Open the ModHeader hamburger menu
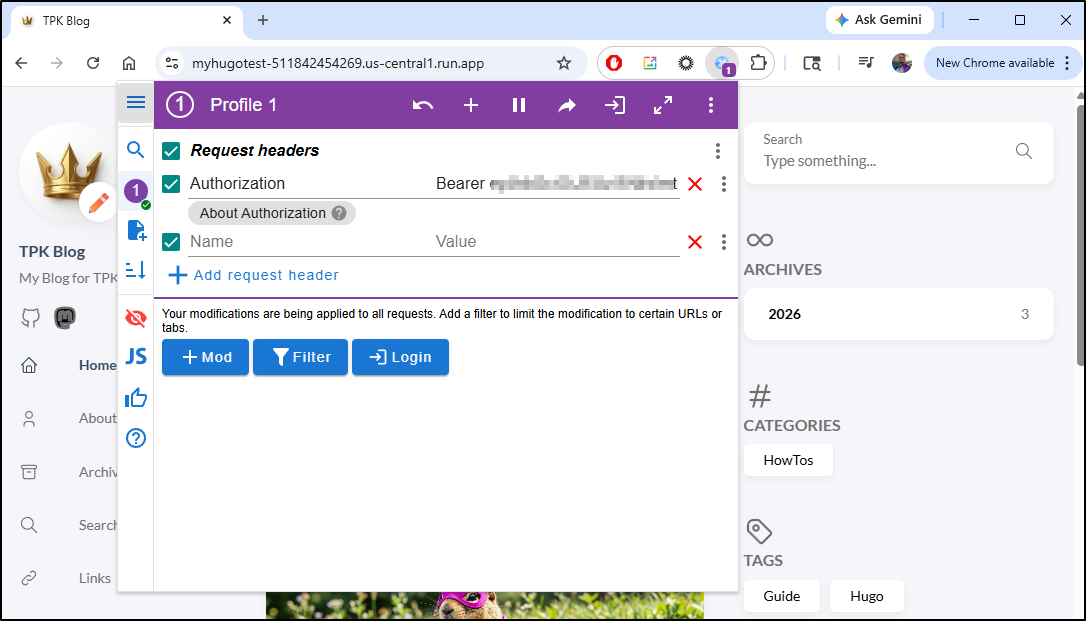 tap(136, 103)
